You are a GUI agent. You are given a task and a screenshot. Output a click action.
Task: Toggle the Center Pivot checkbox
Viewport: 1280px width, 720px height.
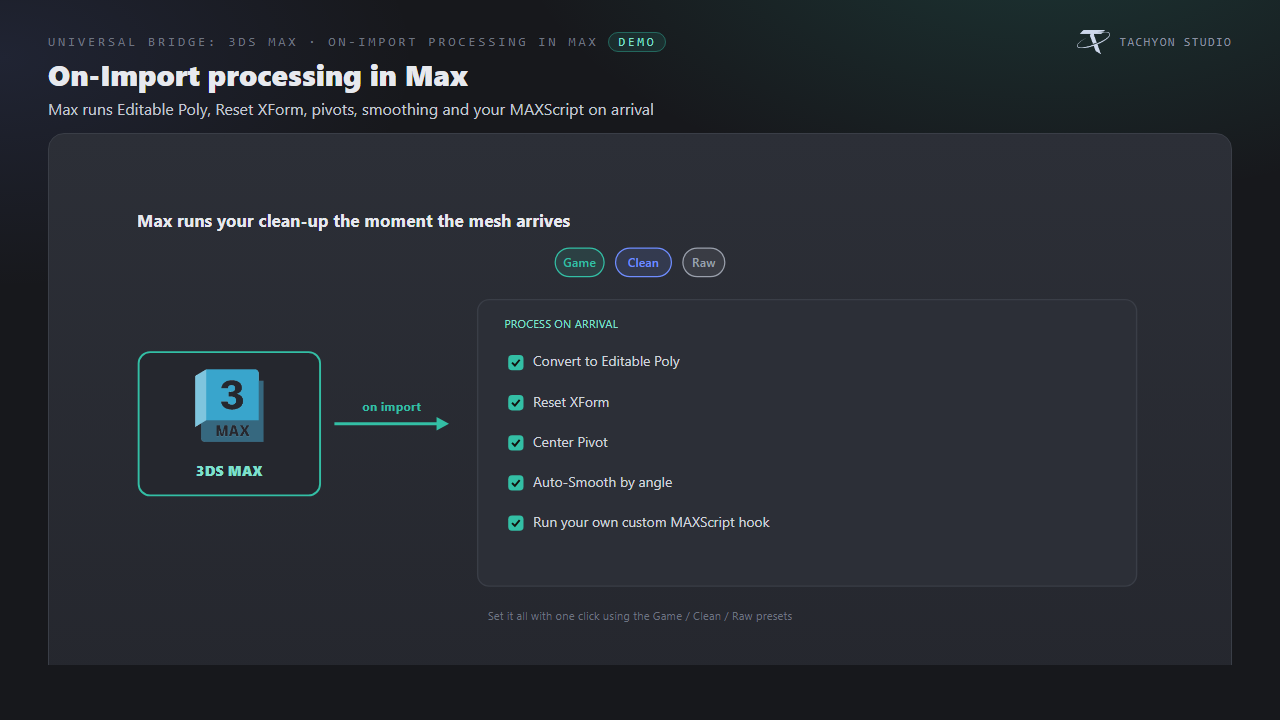(x=516, y=443)
